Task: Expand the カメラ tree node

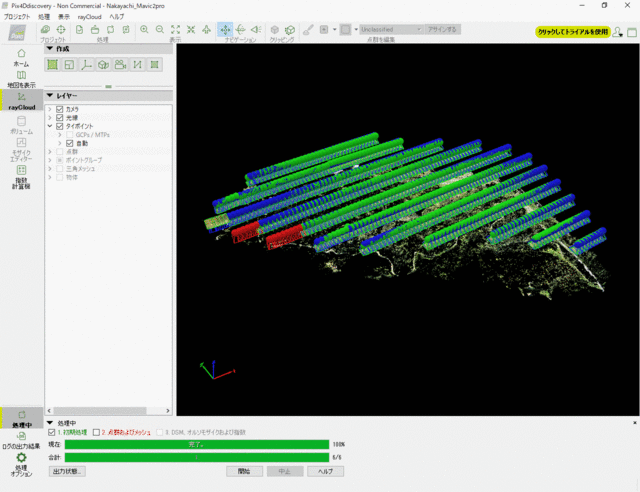Action: click(x=50, y=109)
